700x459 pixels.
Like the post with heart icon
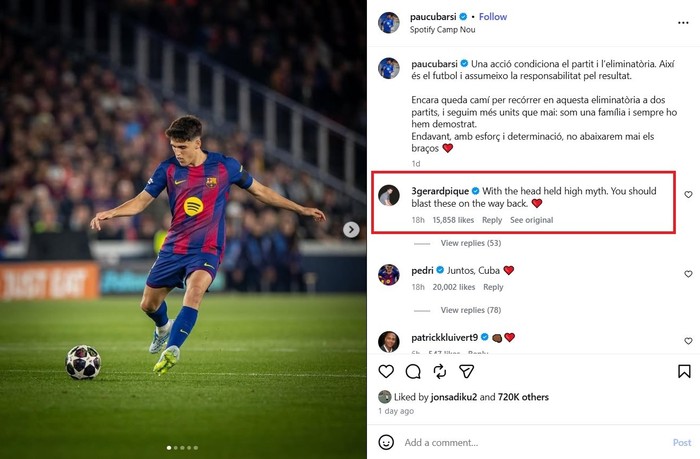(x=386, y=371)
